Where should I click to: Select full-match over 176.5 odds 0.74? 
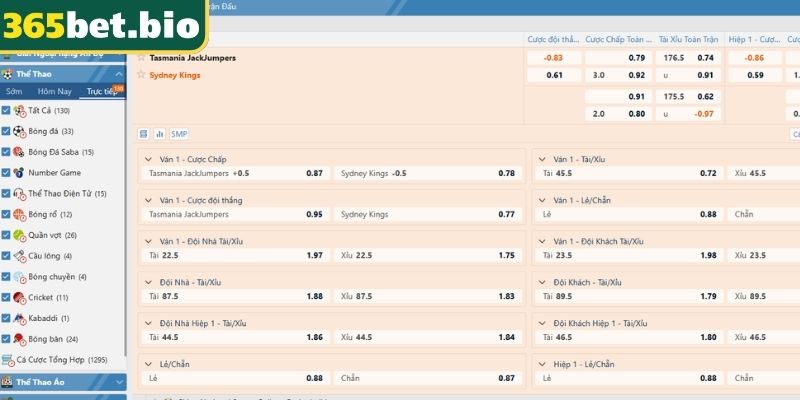pyautogui.click(x=688, y=58)
